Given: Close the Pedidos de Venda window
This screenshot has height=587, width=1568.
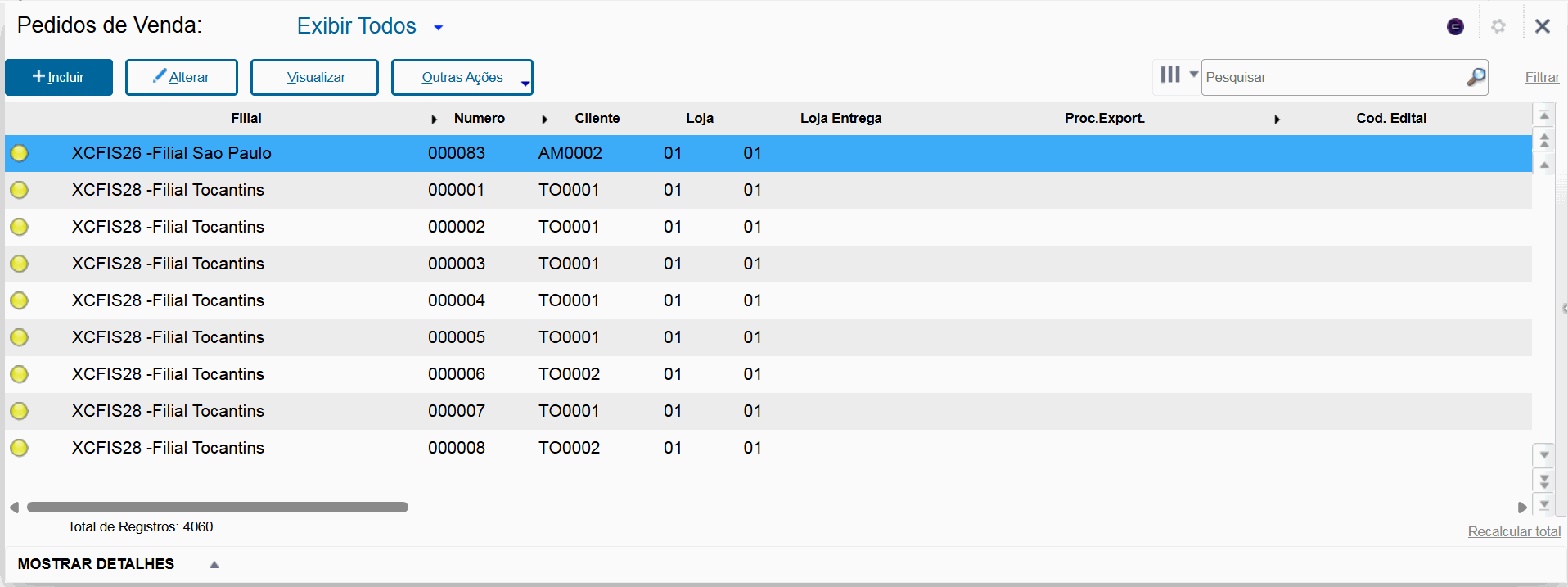Looking at the screenshot, I should pyautogui.click(x=1543, y=26).
